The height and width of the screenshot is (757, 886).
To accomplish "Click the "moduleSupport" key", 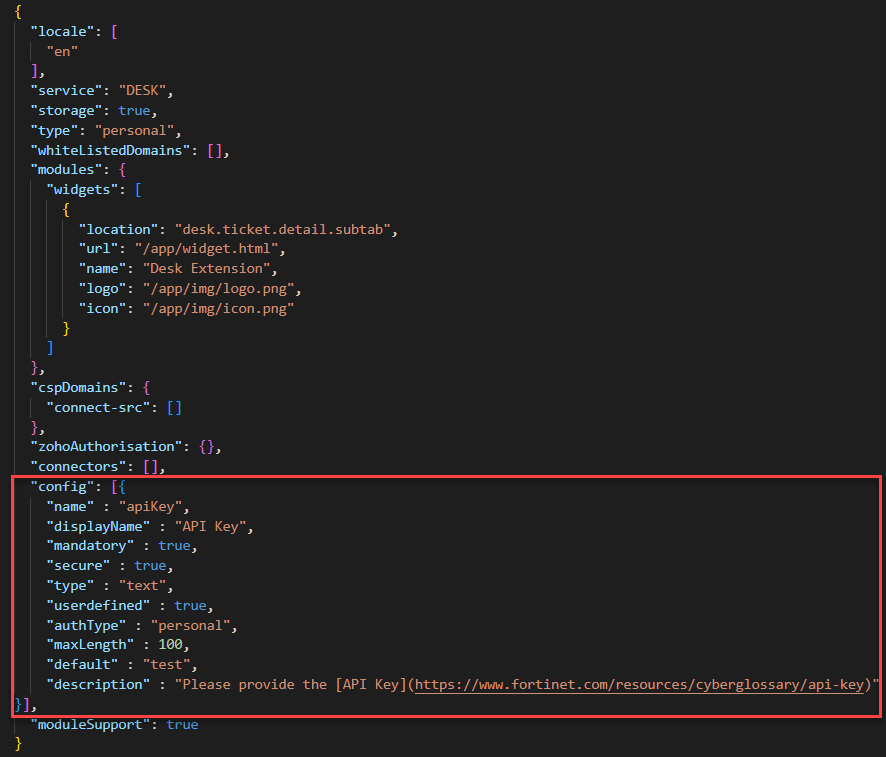I will [90, 725].
